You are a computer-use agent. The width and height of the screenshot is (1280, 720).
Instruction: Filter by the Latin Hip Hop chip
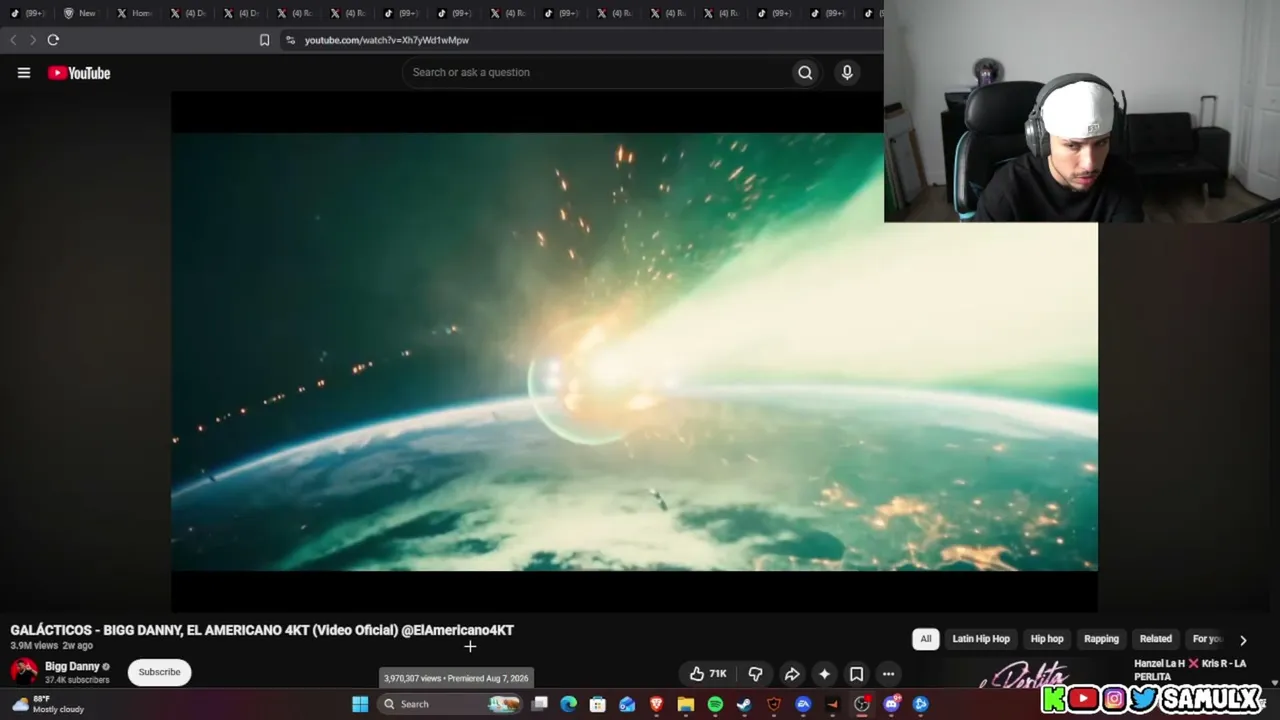tap(981, 639)
